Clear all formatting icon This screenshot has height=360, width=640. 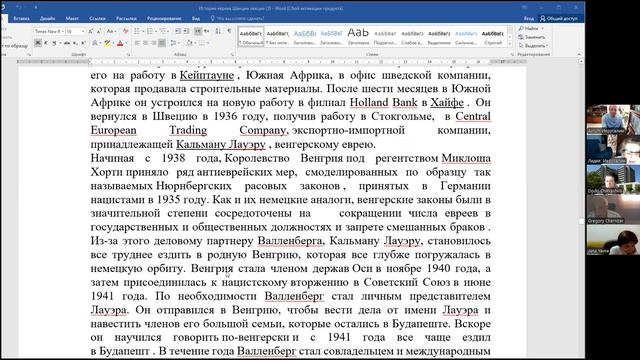coord(125,31)
